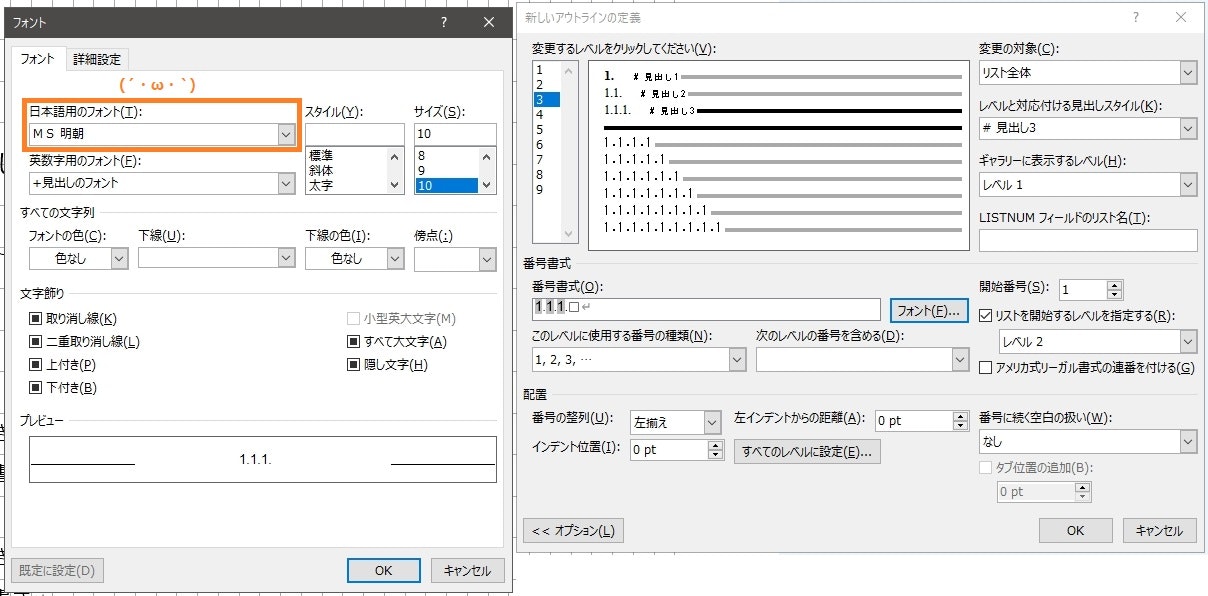
Task: Click the フォント(F)... button
Action: (930, 310)
